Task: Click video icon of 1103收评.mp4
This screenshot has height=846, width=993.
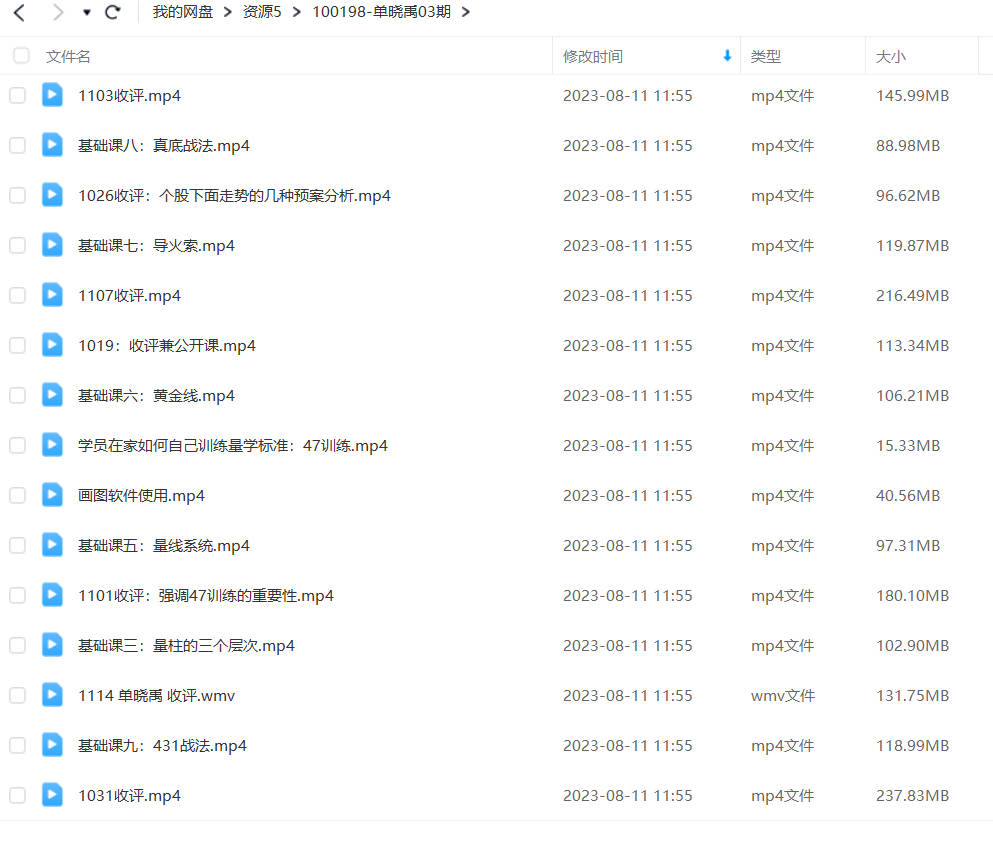Action: pos(52,95)
